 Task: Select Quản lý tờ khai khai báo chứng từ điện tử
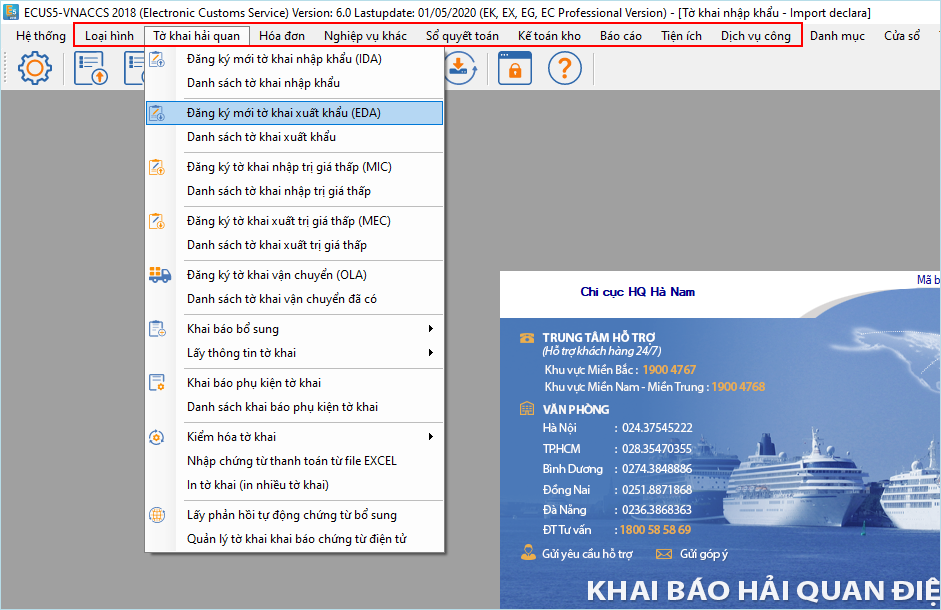pyautogui.click(x=294, y=539)
